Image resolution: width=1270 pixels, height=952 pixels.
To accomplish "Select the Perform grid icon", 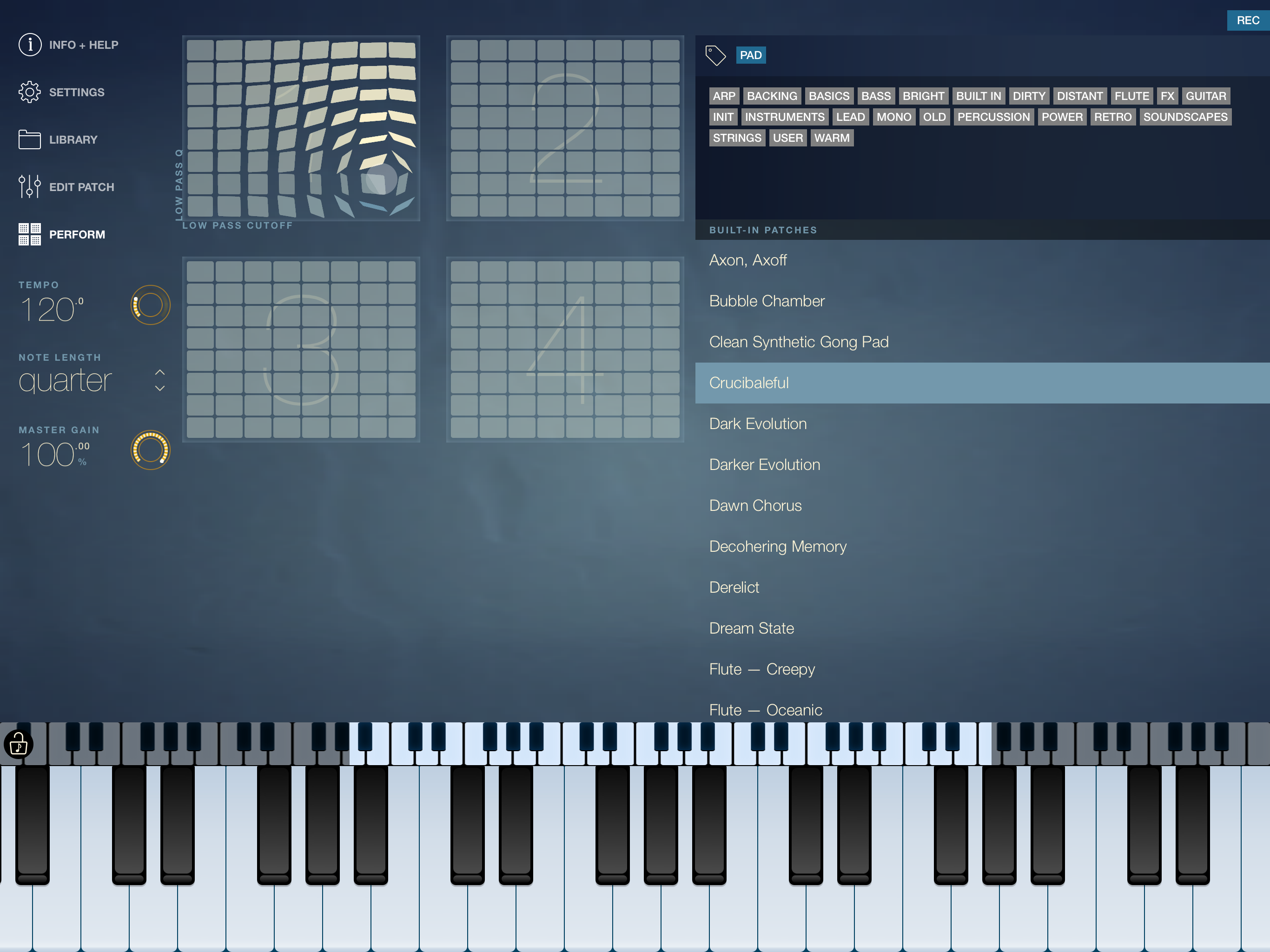I will (x=30, y=234).
